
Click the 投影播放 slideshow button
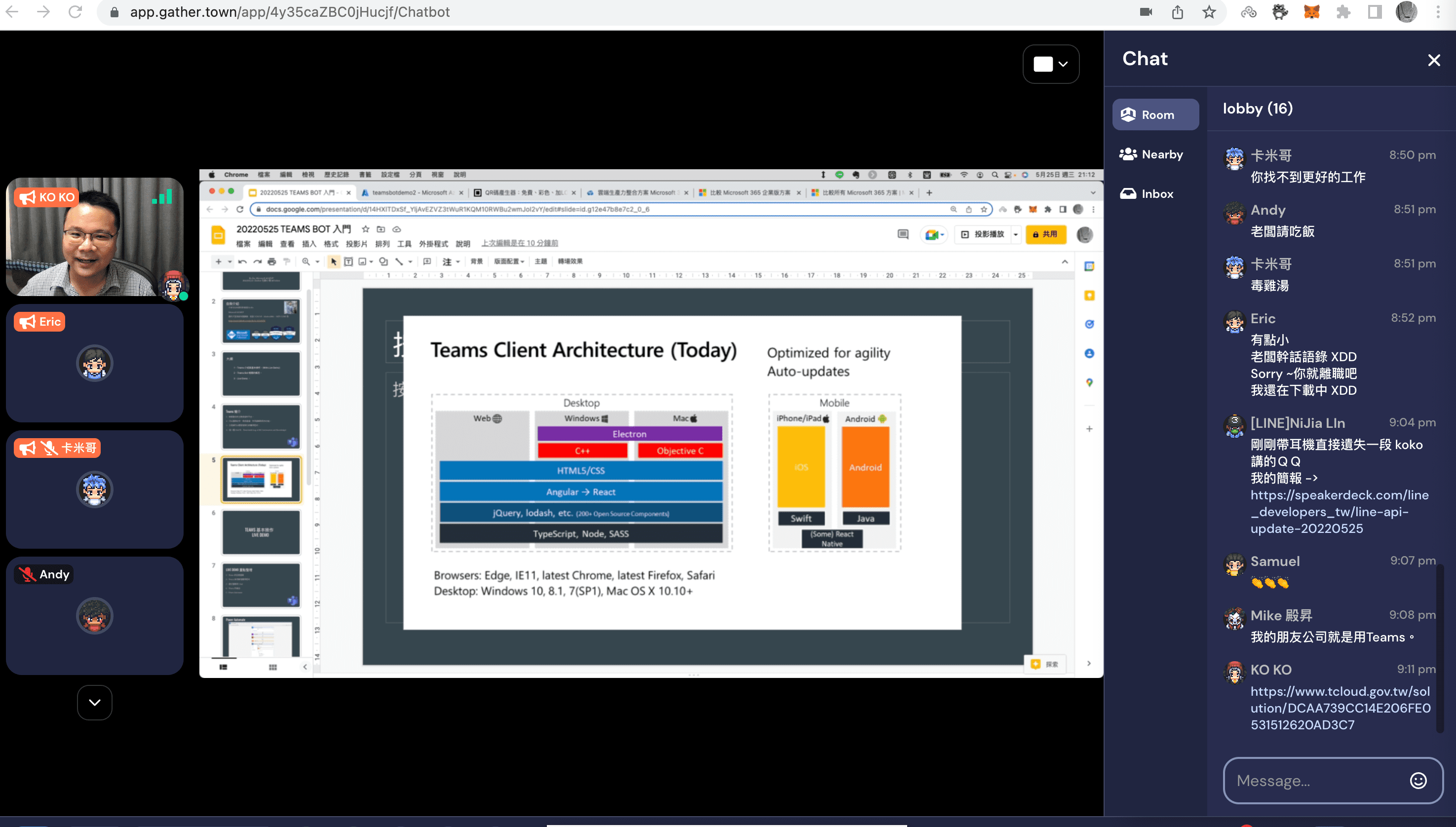(983, 234)
